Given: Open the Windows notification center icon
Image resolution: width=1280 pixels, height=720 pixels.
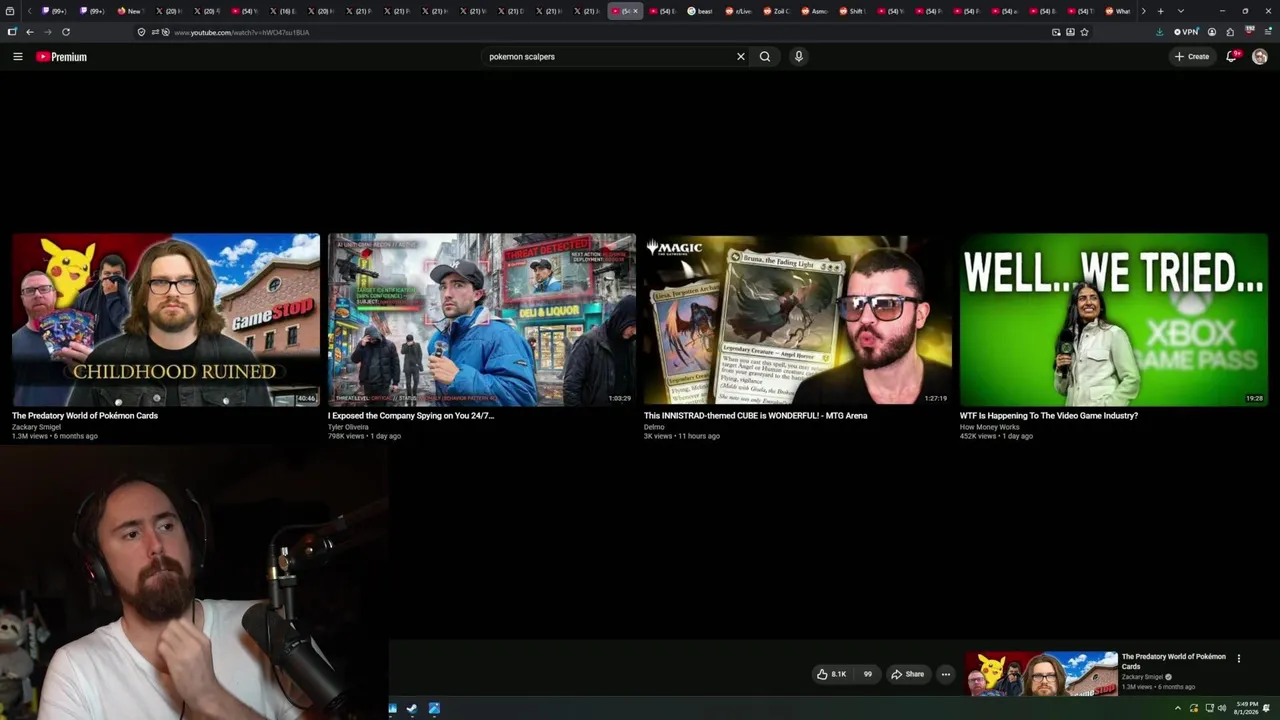Looking at the screenshot, I should pos(1267,708).
